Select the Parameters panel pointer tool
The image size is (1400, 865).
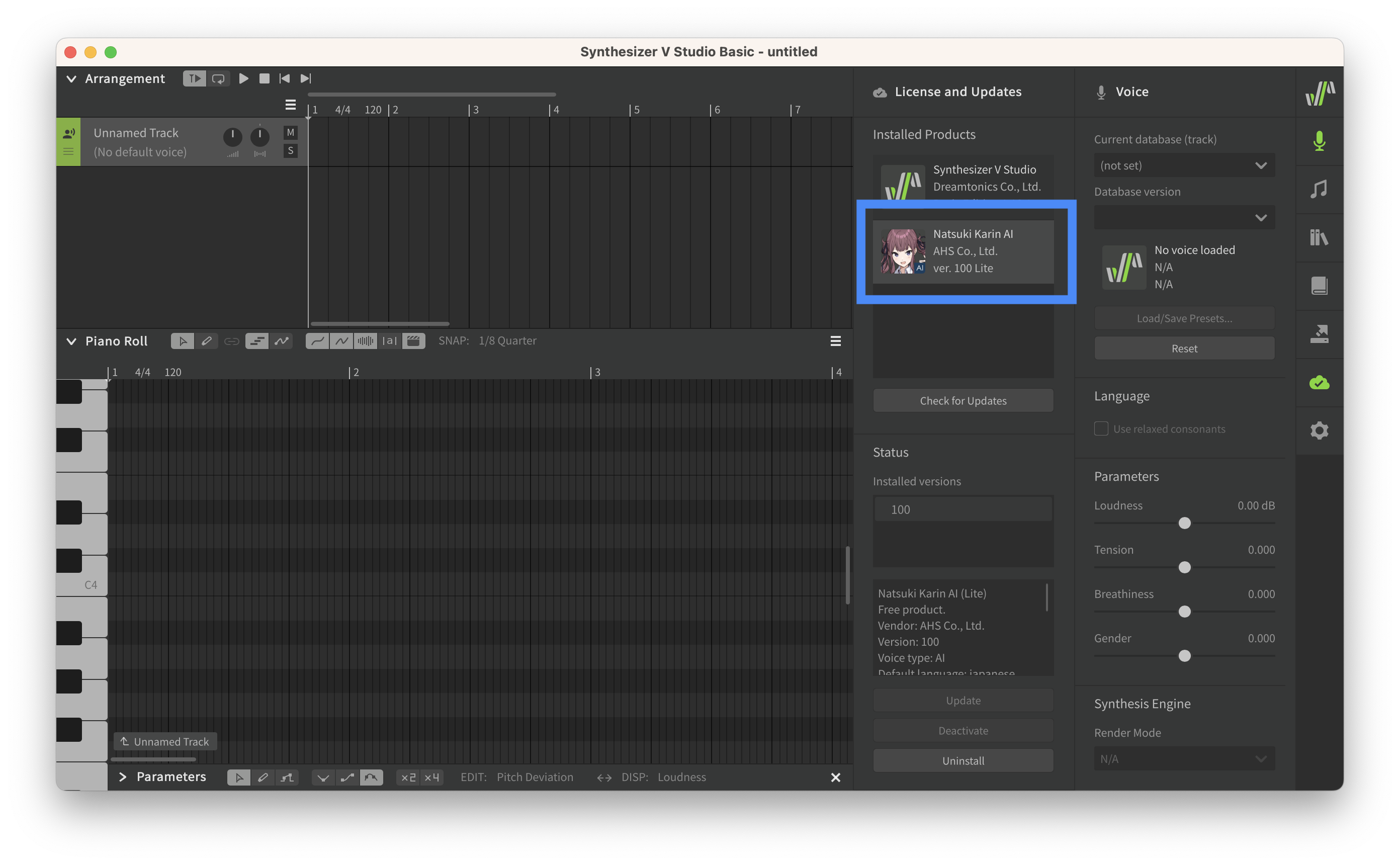(x=238, y=777)
